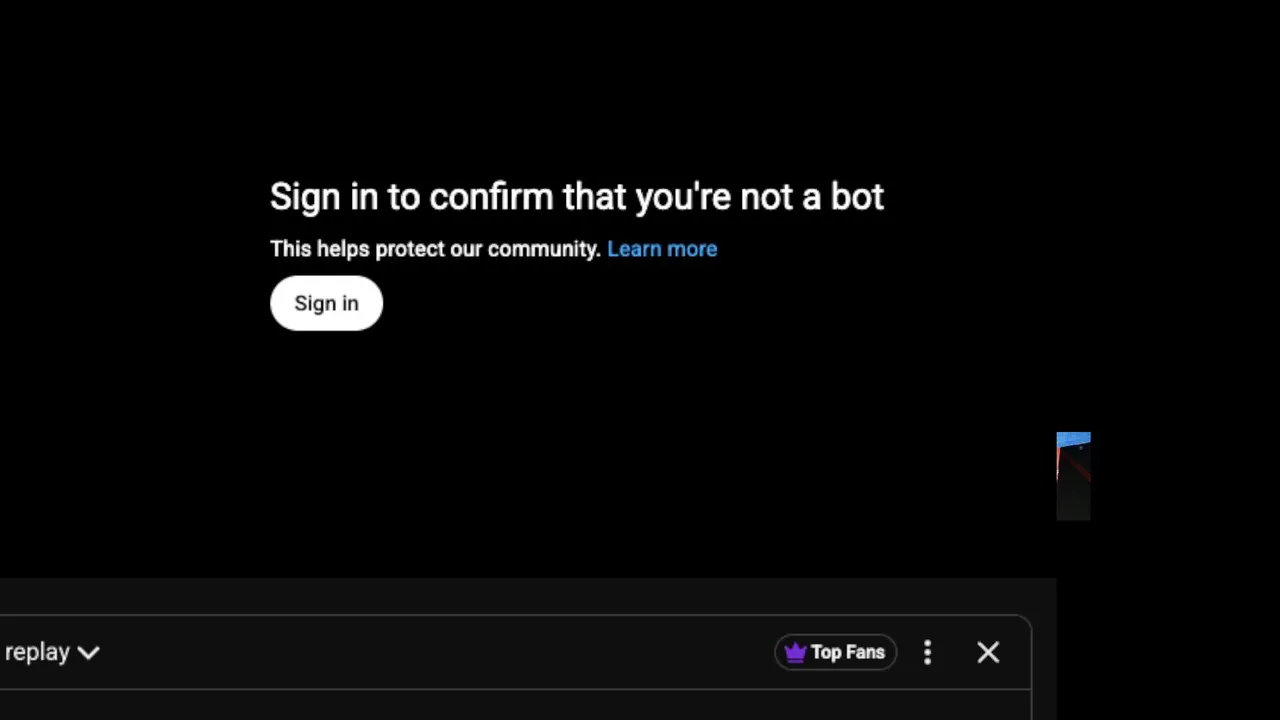Click the purple crown icon
Image resolution: width=1280 pixels, height=720 pixels.
[x=795, y=653]
